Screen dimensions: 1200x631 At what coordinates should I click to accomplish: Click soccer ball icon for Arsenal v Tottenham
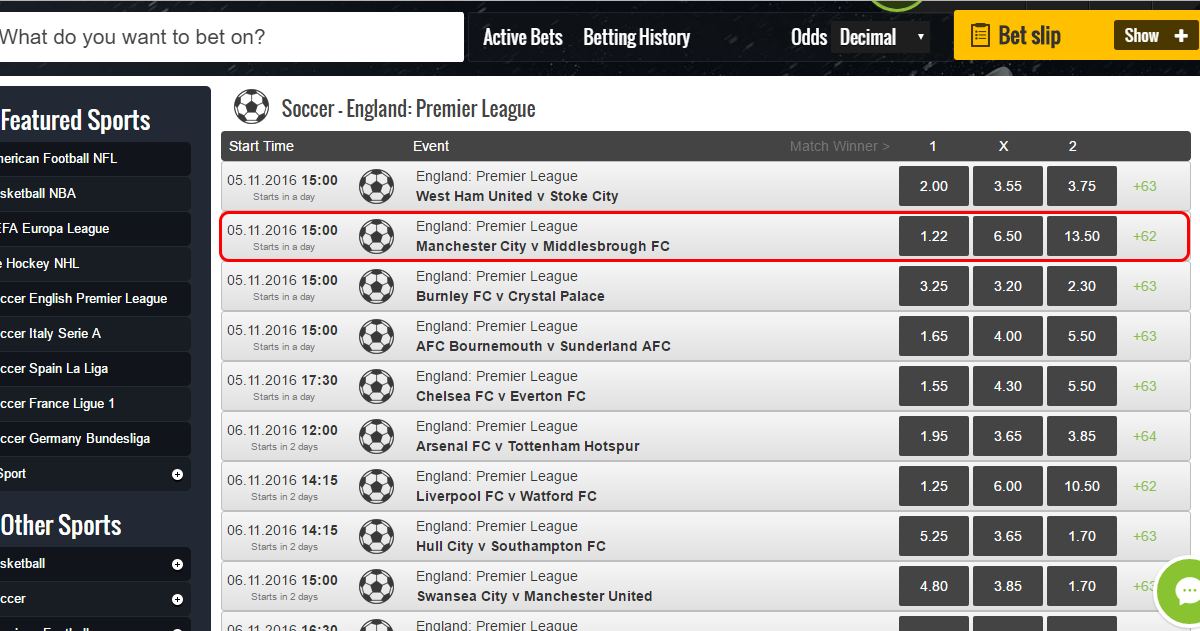(376, 436)
